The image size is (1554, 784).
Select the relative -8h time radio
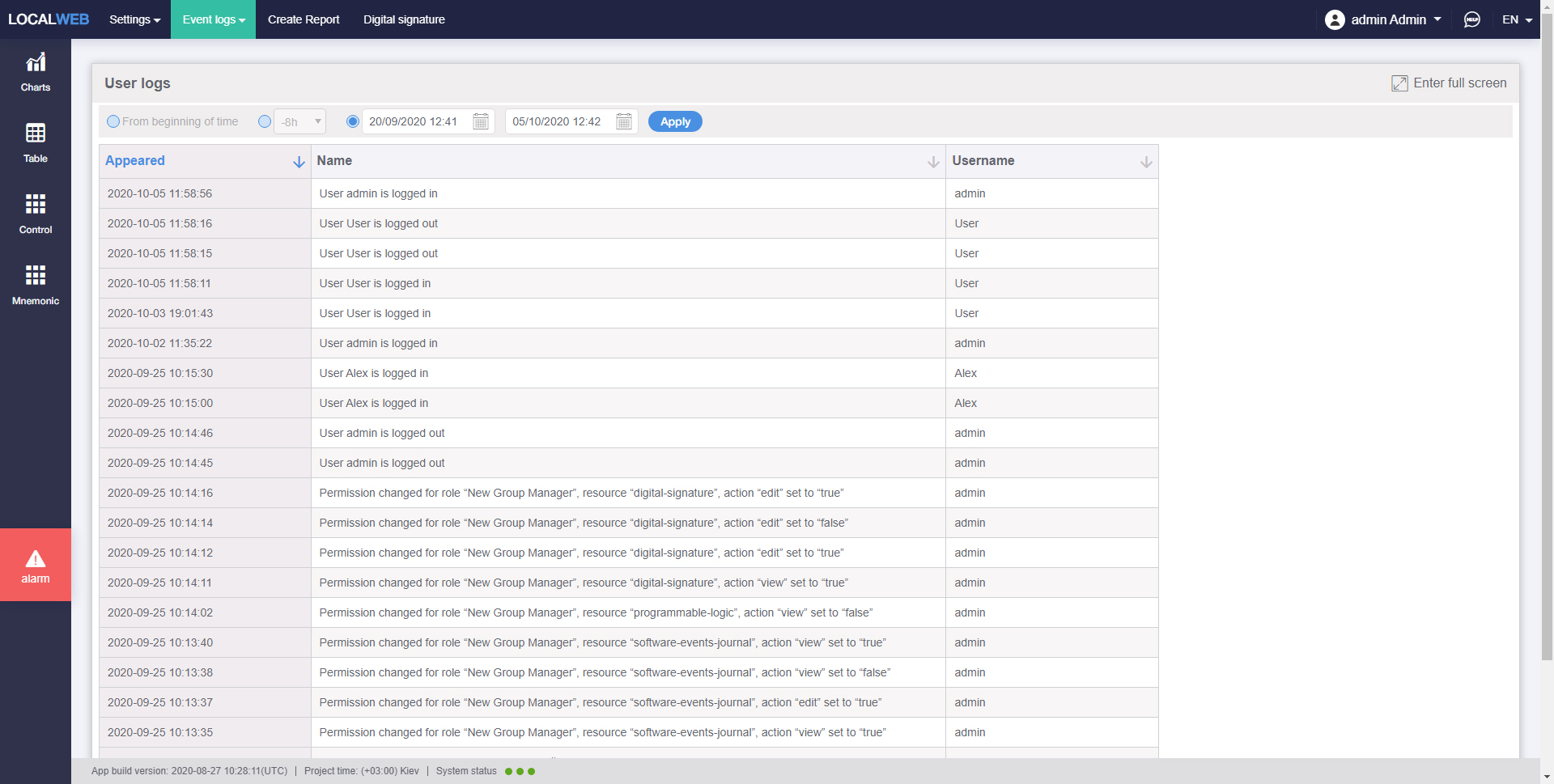[265, 121]
